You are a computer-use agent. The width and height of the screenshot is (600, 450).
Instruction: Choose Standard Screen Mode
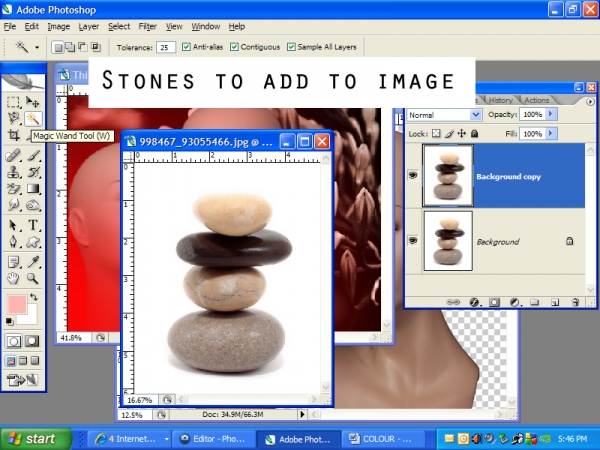(11, 360)
